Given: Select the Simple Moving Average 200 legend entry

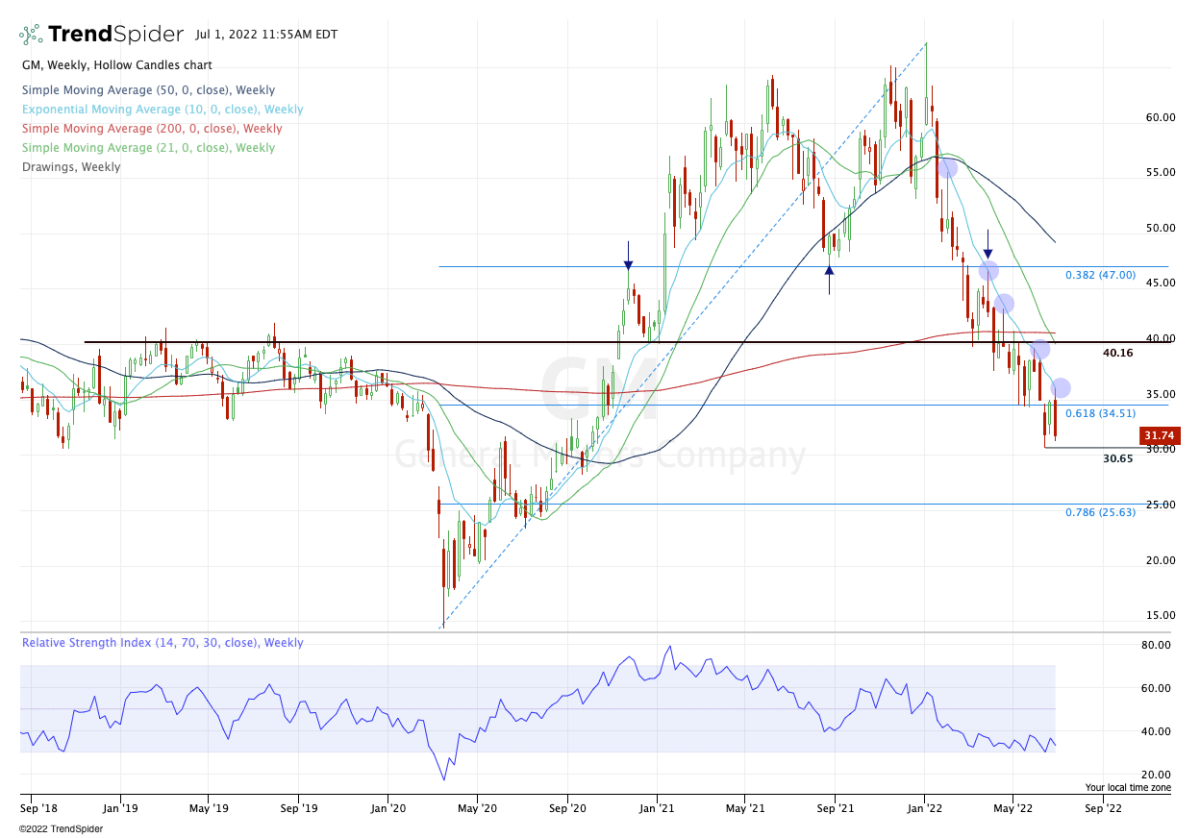Looking at the screenshot, I should pyautogui.click(x=151, y=128).
